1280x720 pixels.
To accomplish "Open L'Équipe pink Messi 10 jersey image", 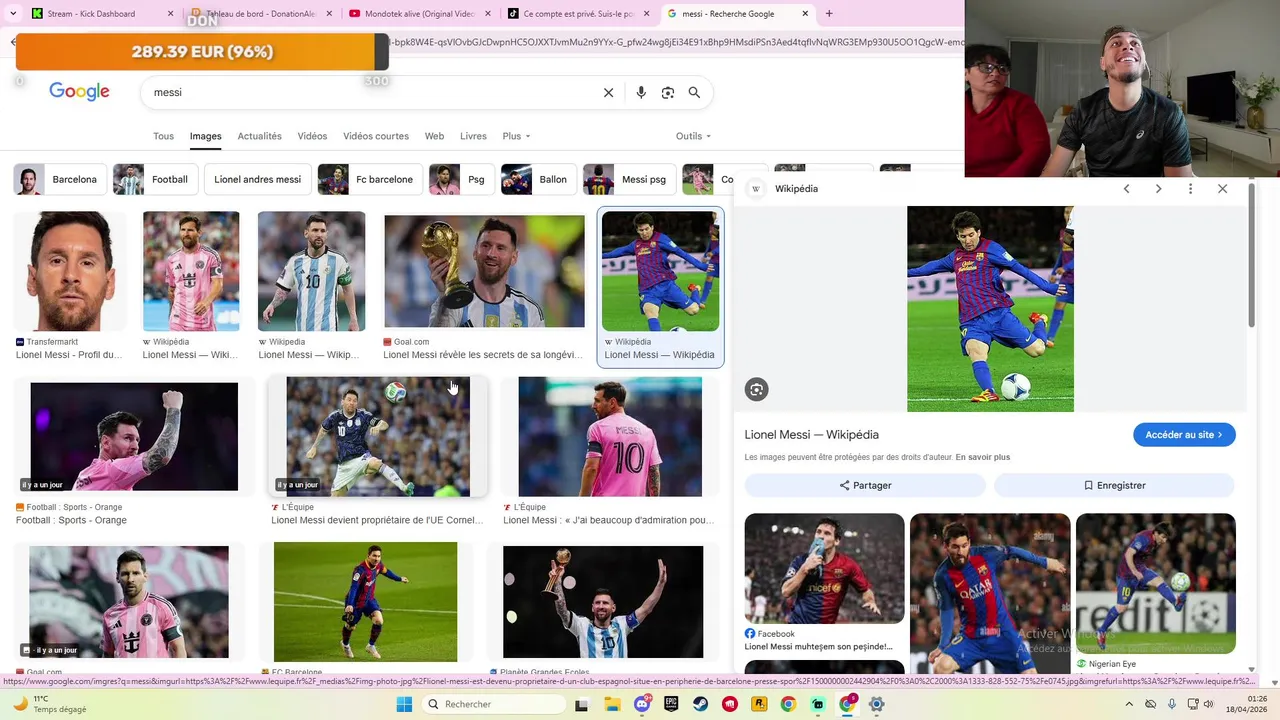I will tap(610, 437).
